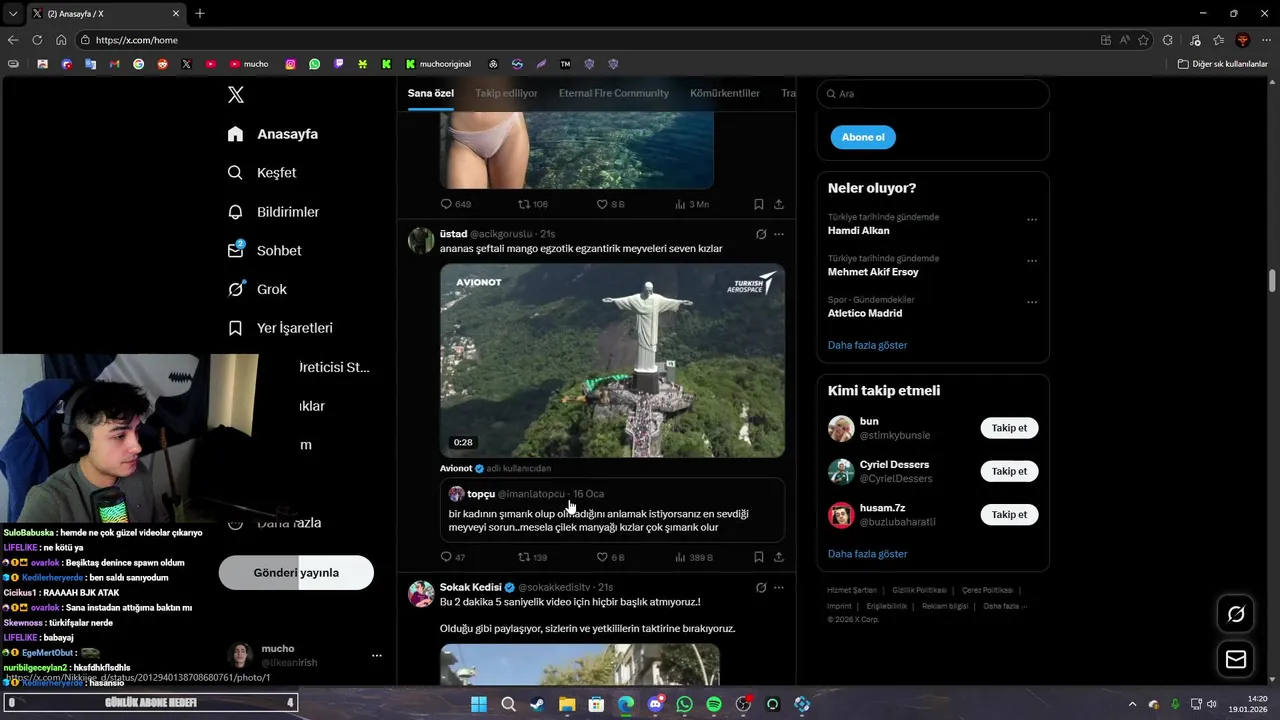
Task: Like the üstad post (6 B likes)
Action: point(610,557)
